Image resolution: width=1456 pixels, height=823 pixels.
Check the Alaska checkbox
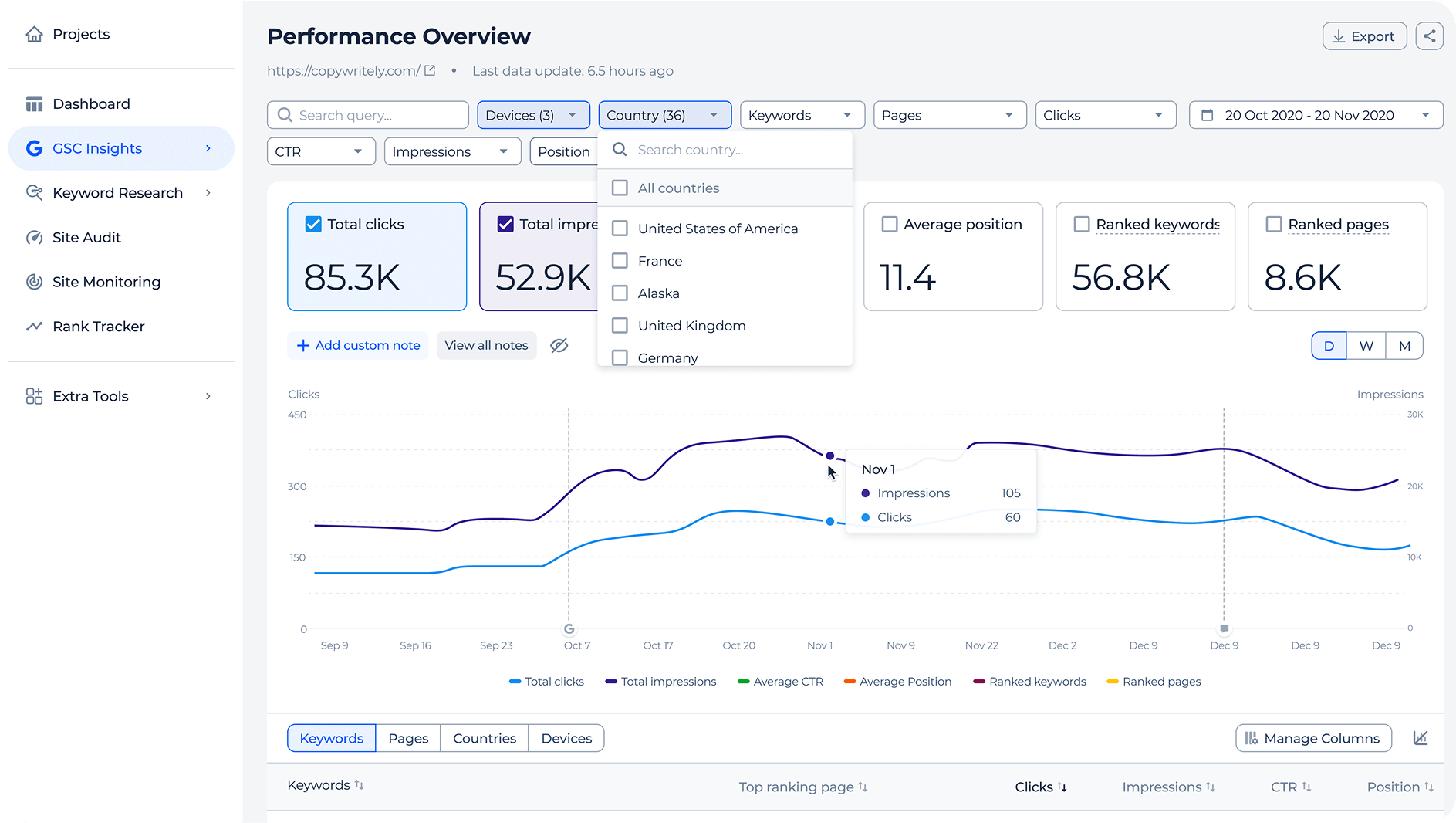[620, 293]
